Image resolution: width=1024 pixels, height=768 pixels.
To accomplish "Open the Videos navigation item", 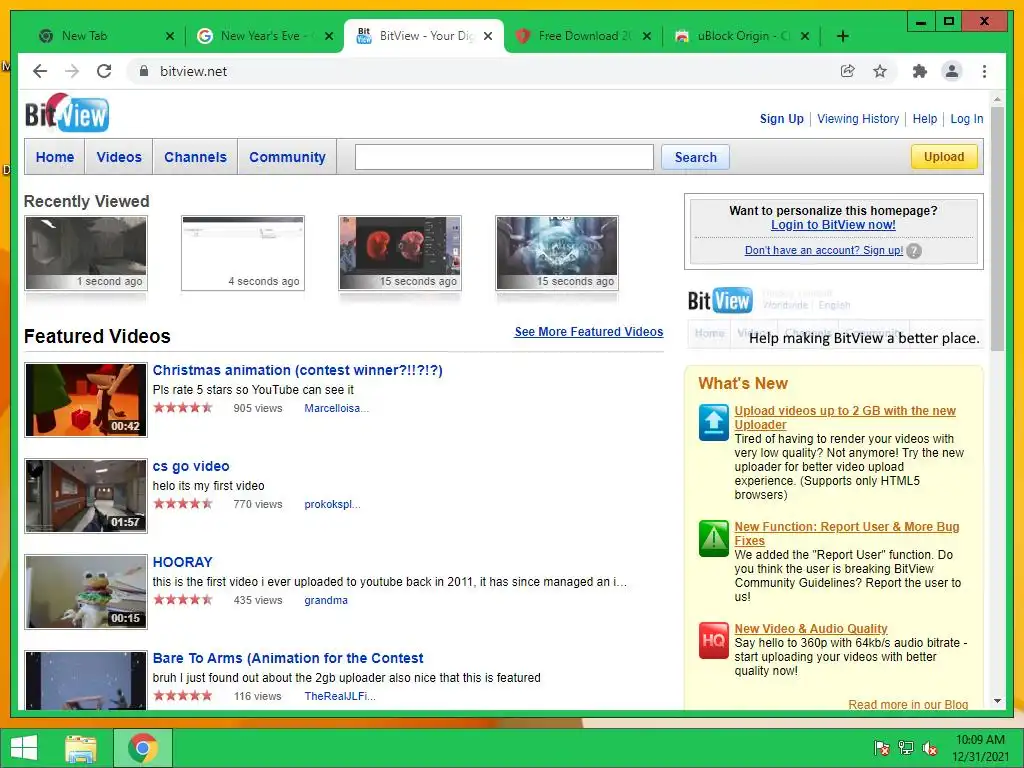I will pyautogui.click(x=119, y=157).
